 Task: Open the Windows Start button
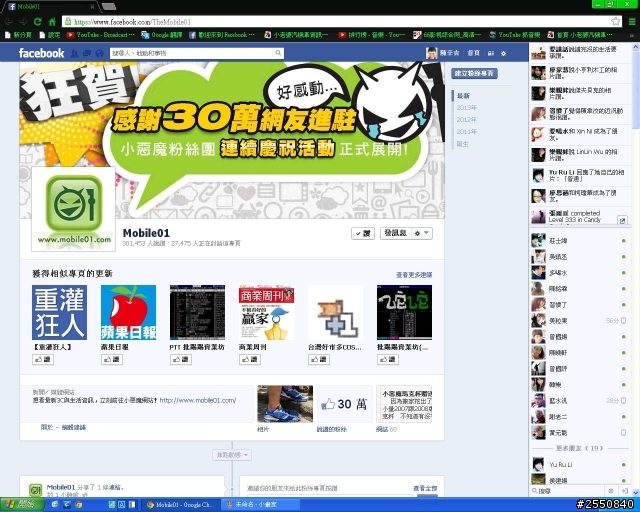click(21, 505)
